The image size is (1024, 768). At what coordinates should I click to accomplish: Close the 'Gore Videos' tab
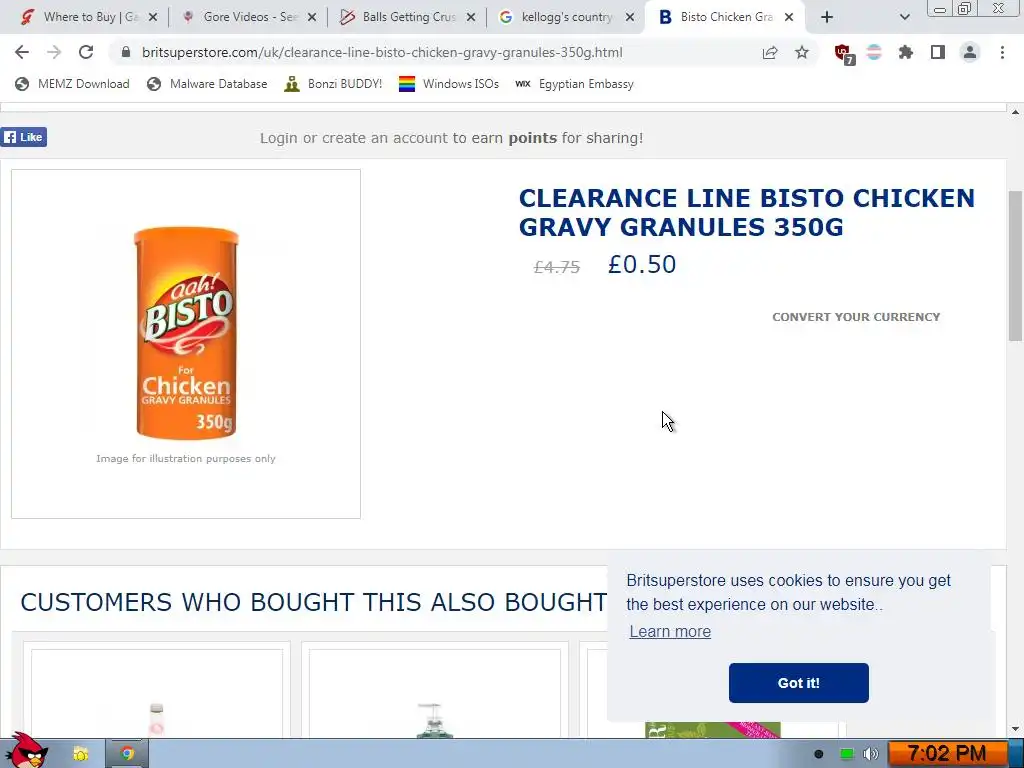[312, 17]
